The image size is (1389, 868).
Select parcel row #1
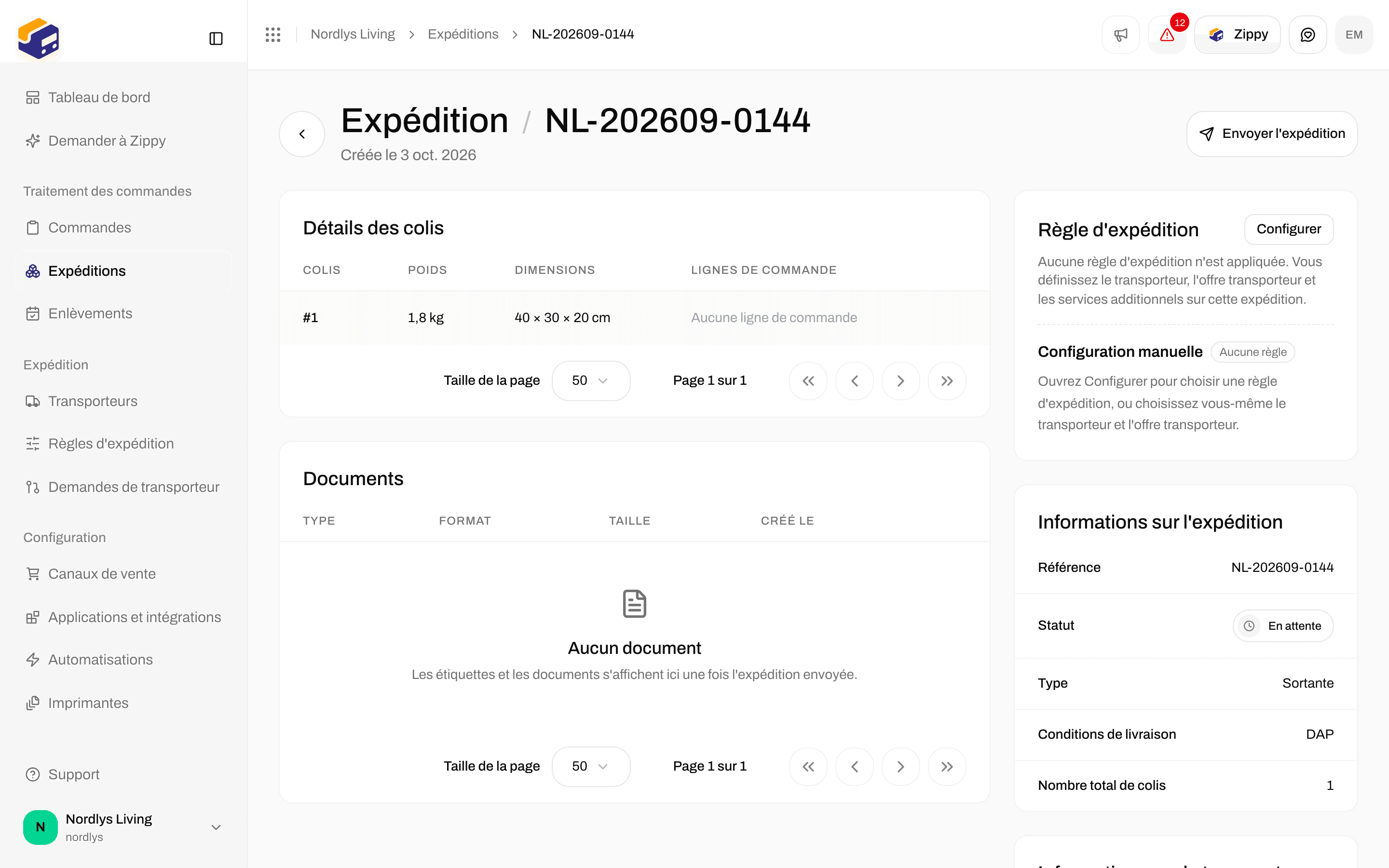[634, 317]
